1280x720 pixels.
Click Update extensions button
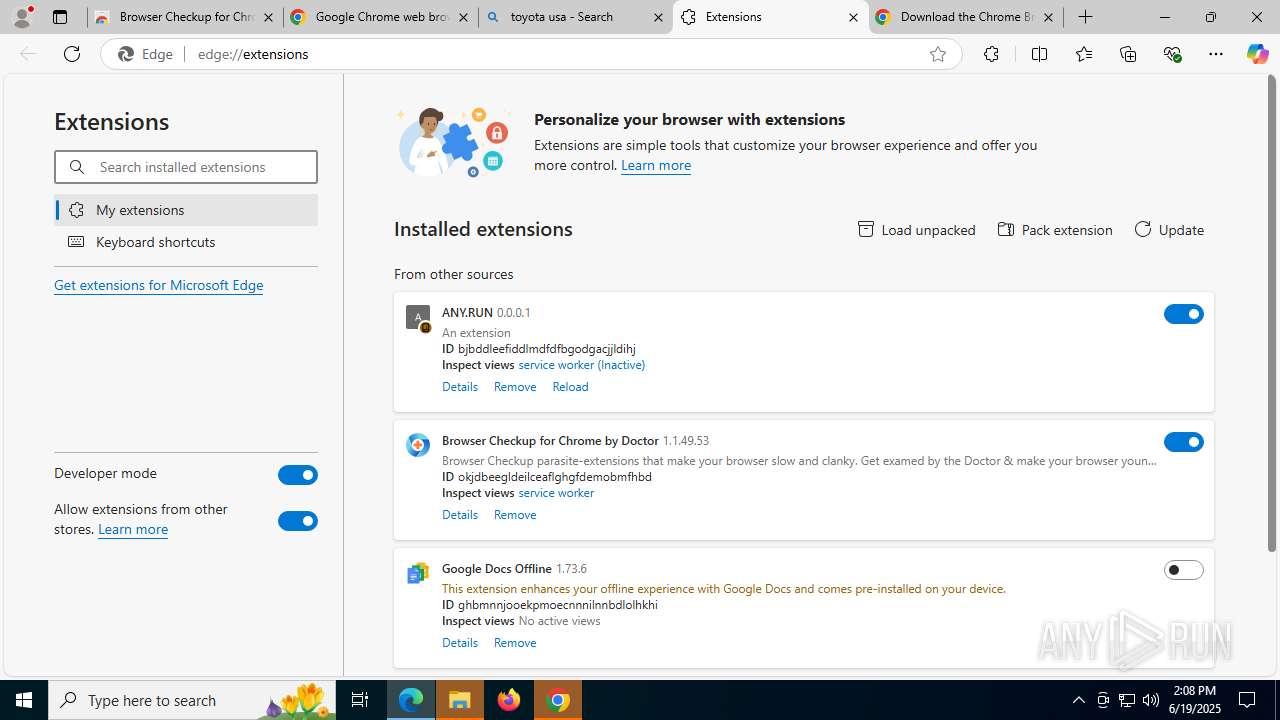pos(1169,230)
